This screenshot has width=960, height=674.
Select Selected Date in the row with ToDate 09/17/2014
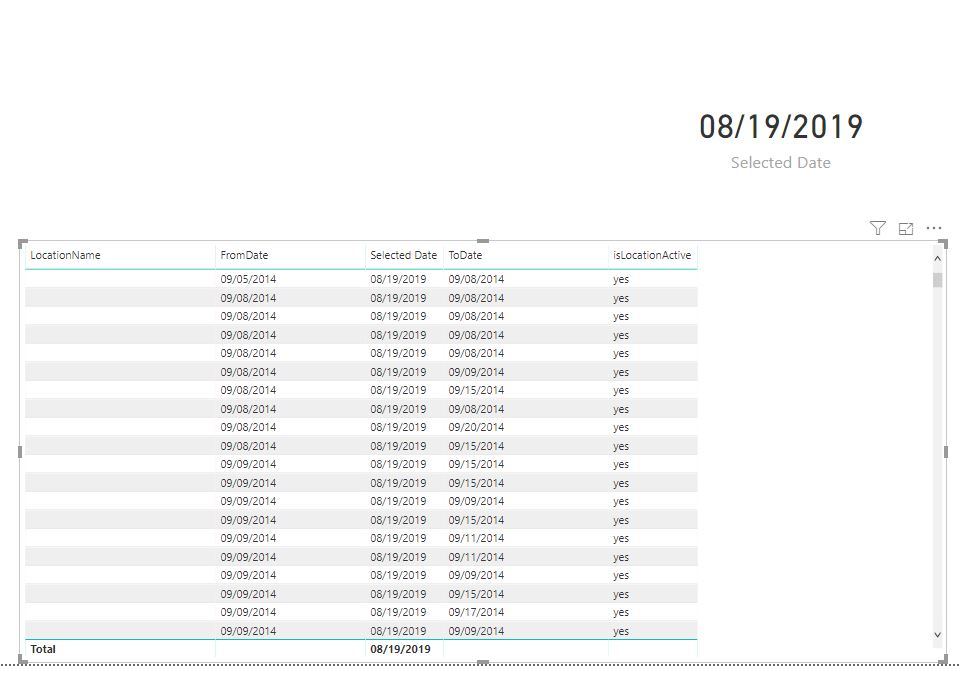pyautogui.click(x=398, y=612)
